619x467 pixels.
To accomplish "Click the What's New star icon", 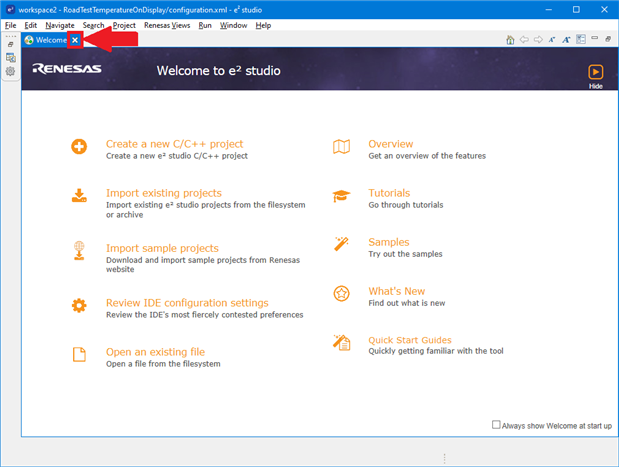I will click(341, 294).
